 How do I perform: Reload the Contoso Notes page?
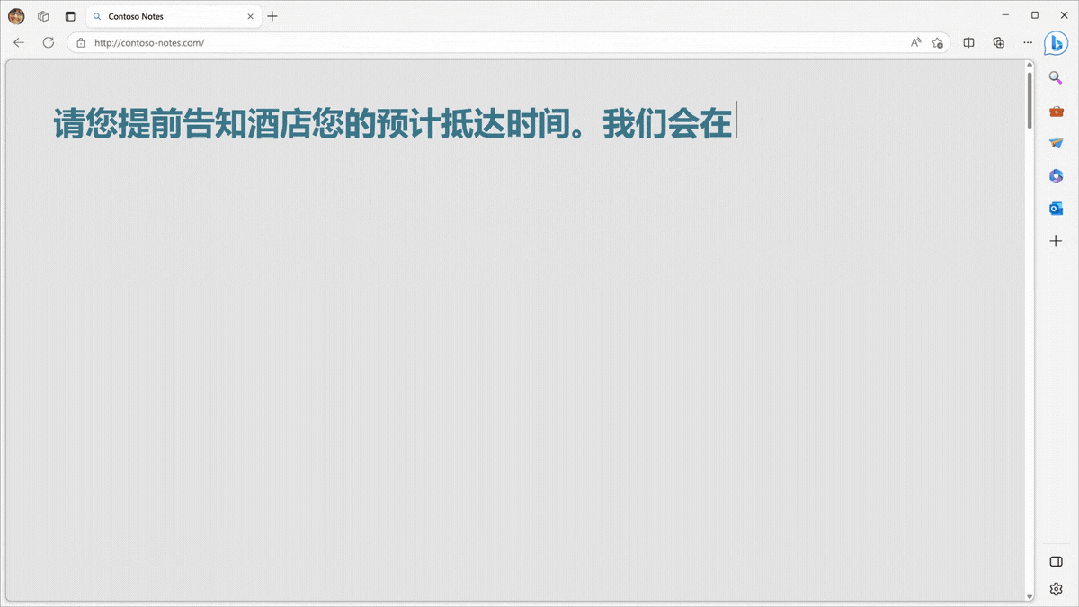coord(48,42)
